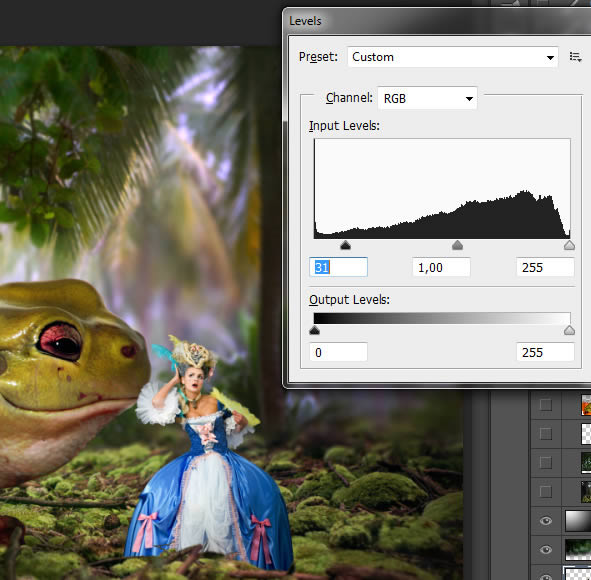Click the histogram in Input Levels

pyautogui.click(x=442, y=188)
